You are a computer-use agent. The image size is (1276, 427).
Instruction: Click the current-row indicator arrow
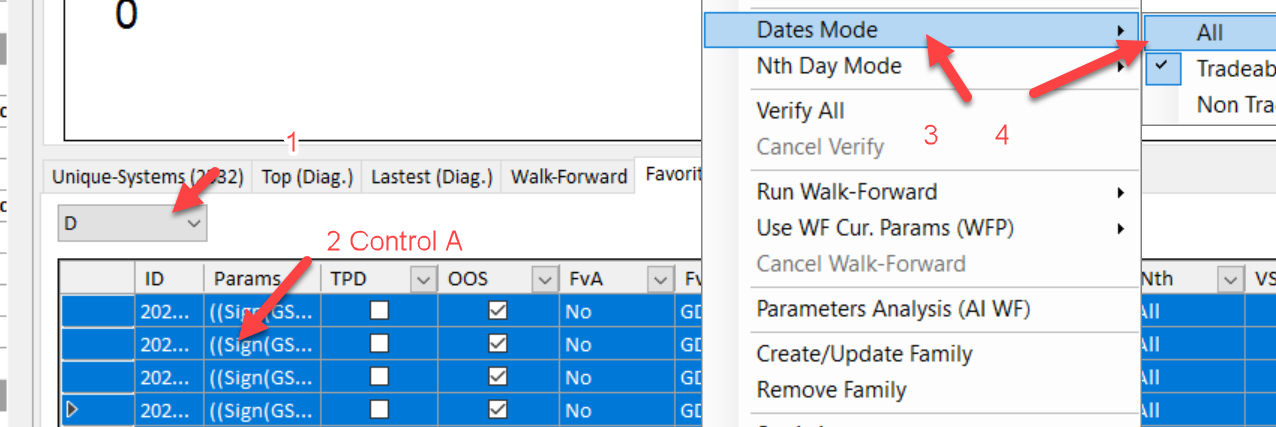coord(71,410)
